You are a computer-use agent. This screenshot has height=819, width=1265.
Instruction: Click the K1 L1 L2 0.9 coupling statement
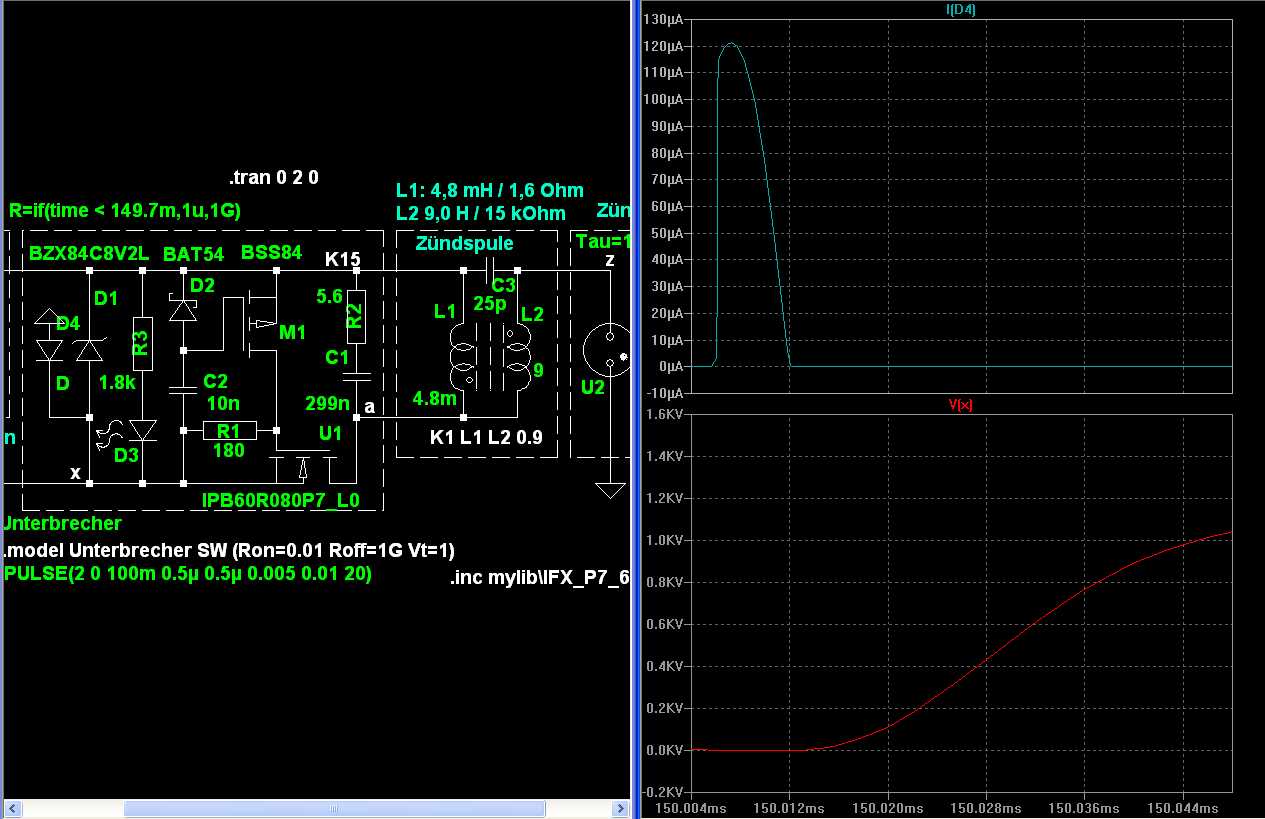[486, 437]
